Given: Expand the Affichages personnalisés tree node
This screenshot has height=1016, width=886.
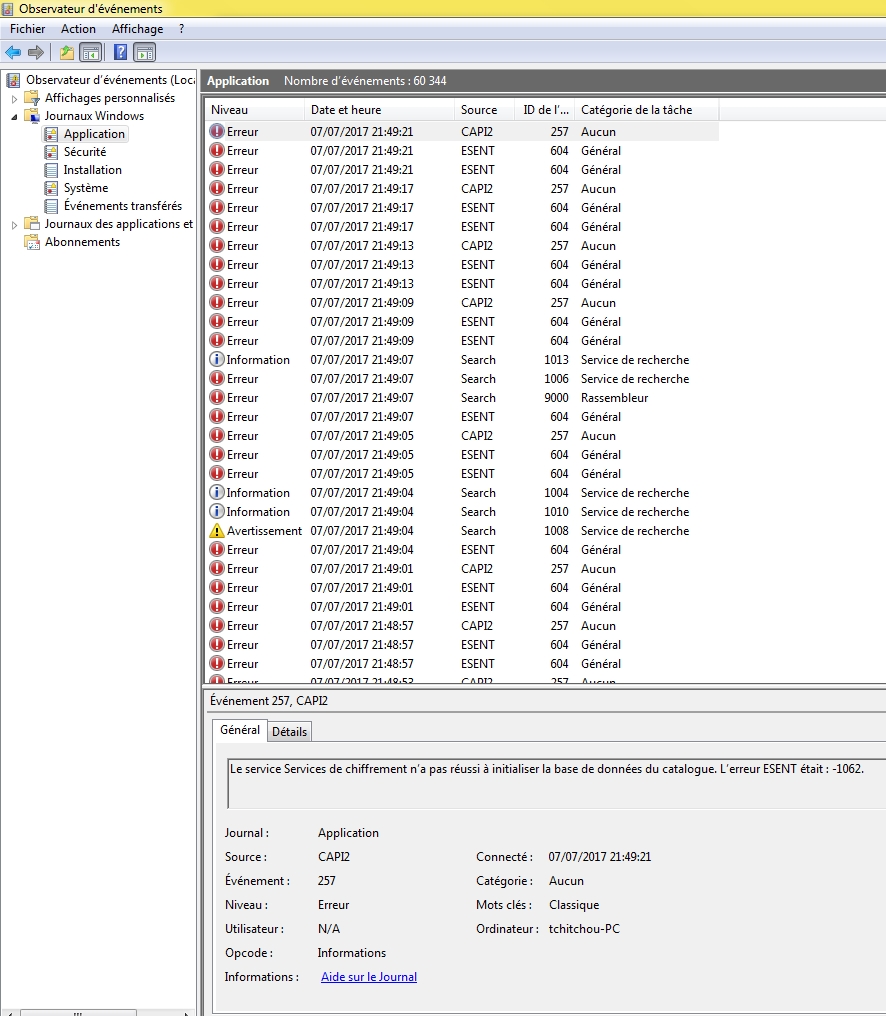Looking at the screenshot, I should pyautogui.click(x=14, y=99).
